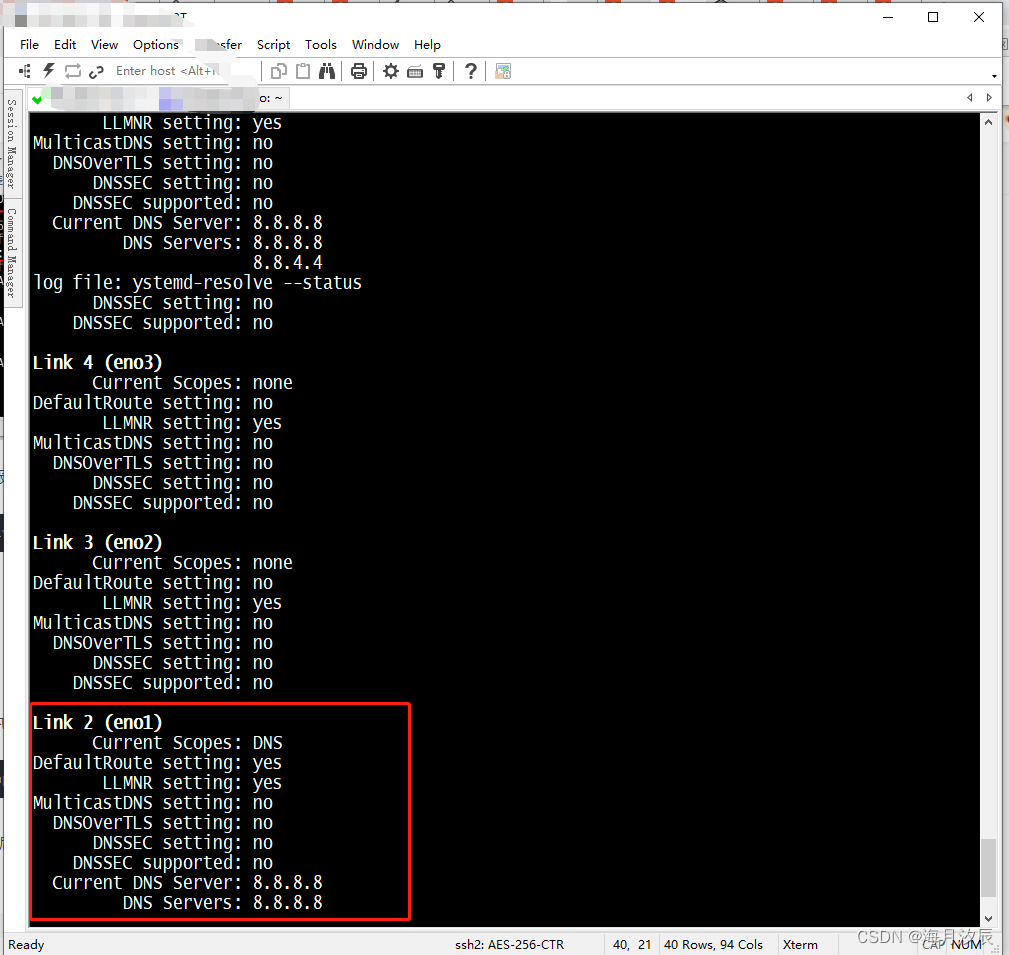Click the Enter host input field
1009x955 pixels.
point(183,71)
